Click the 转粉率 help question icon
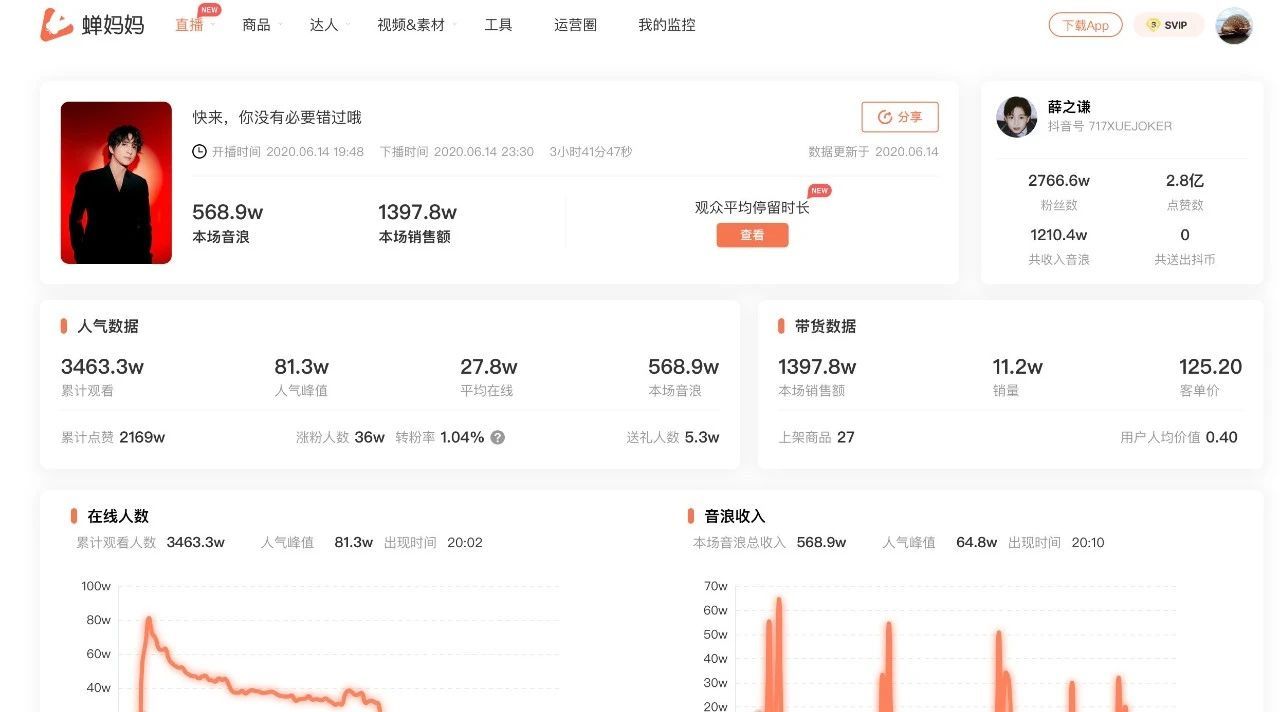The width and height of the screenshot is (1280, 712). point(497,437)
